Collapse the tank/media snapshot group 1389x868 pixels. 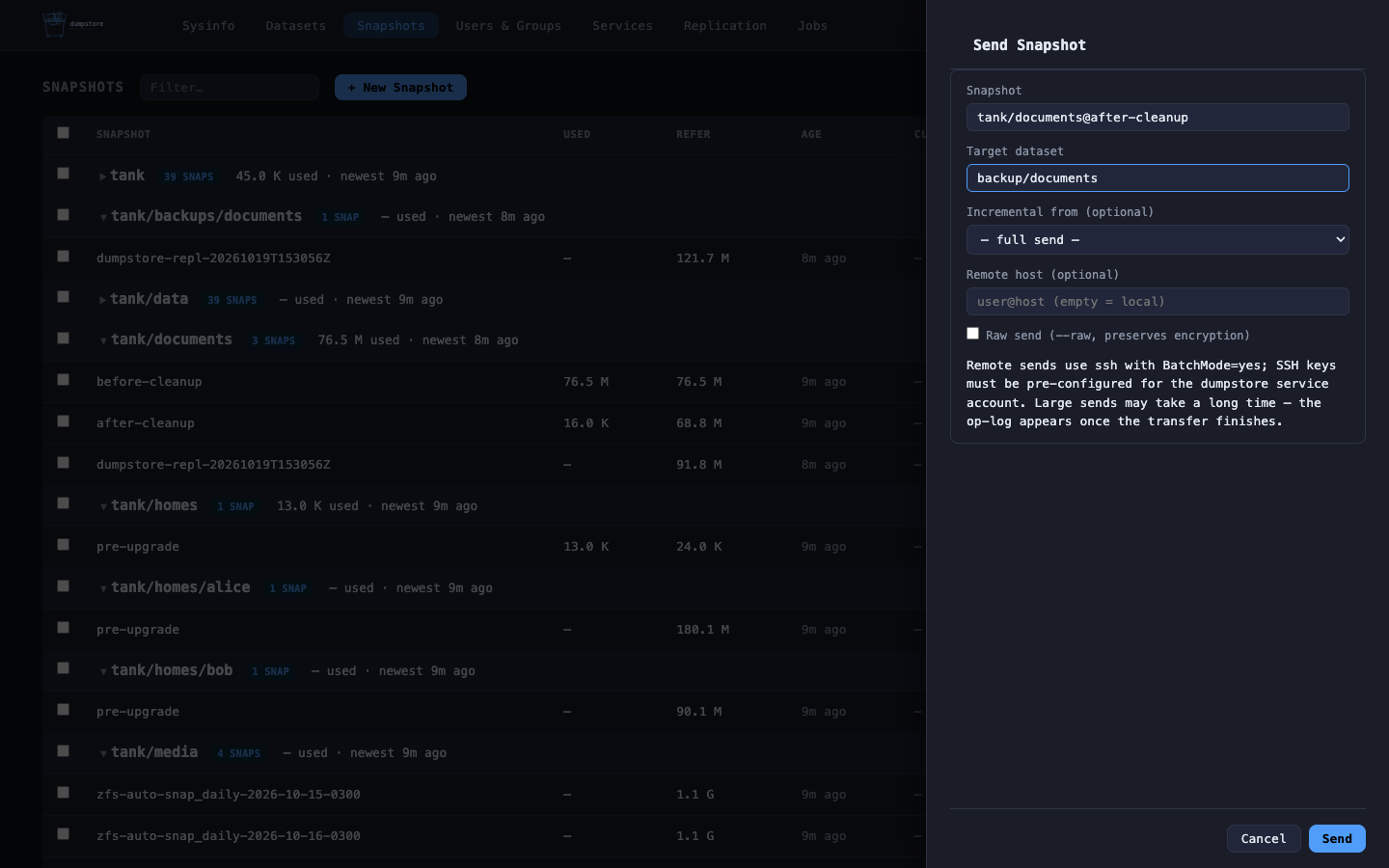103,753
